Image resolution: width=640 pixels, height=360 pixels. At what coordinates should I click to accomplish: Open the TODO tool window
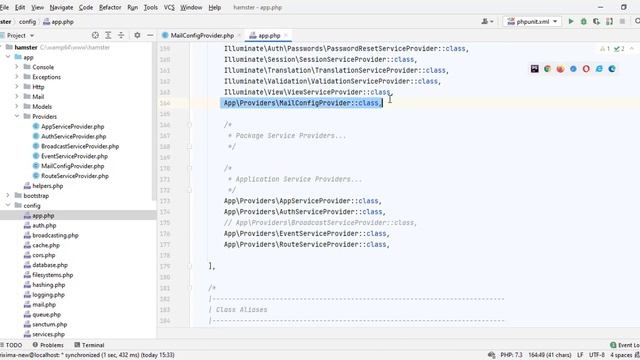click(x=11, y=345)
